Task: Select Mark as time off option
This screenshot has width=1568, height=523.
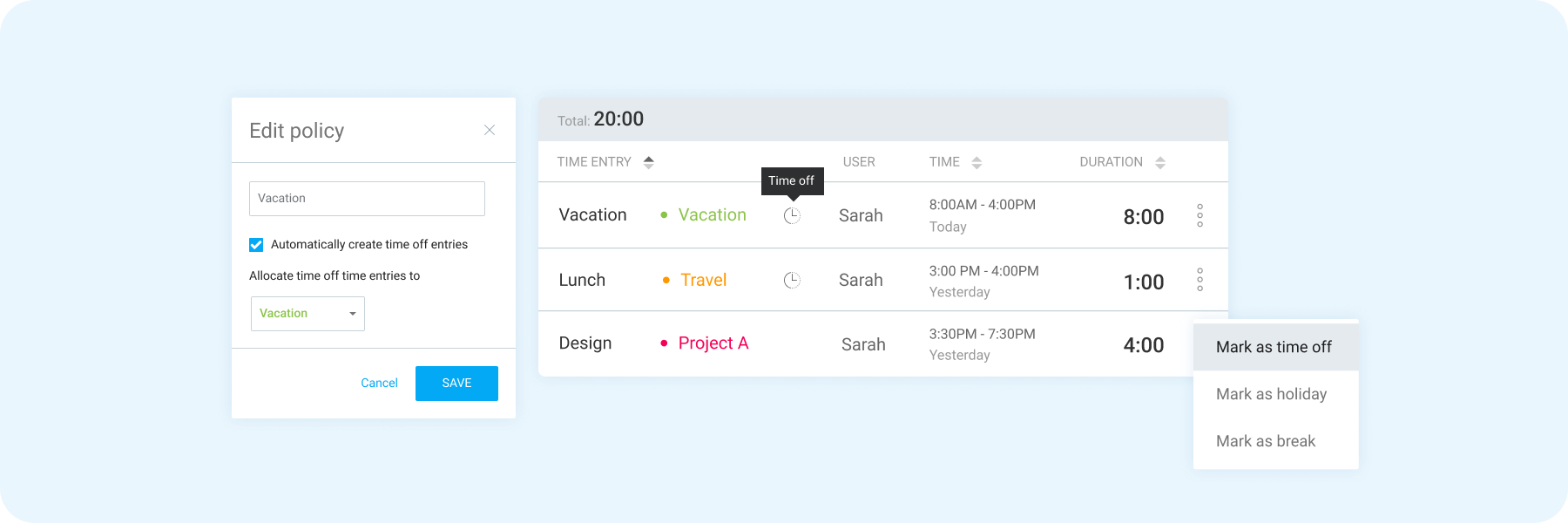Action: (x=1274, y=347)
